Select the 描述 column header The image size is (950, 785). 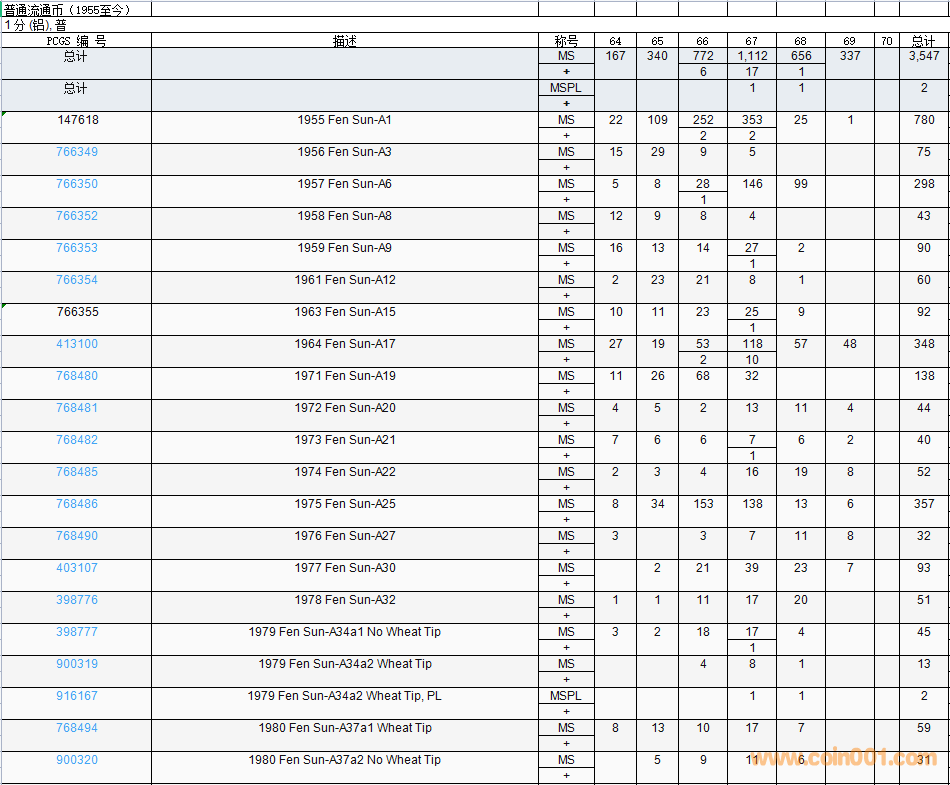pos(345,41)
